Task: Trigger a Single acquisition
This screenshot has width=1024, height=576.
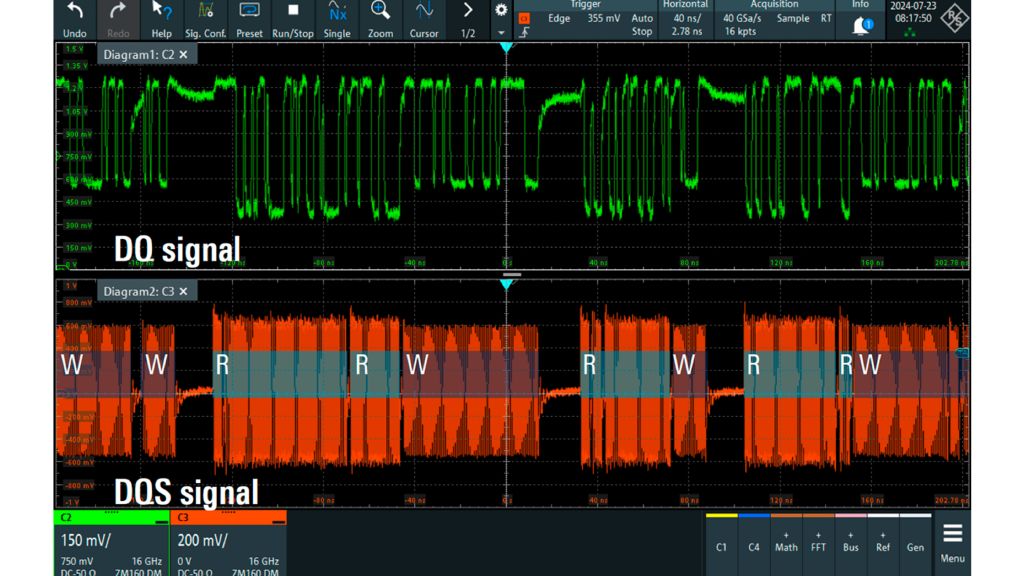Action: coord(337,16)
